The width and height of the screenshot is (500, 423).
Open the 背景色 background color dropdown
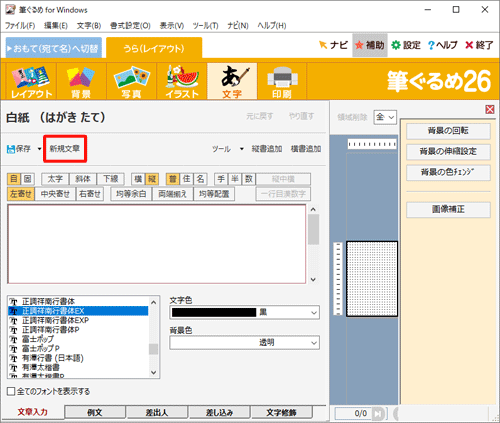tap(245, 343)
